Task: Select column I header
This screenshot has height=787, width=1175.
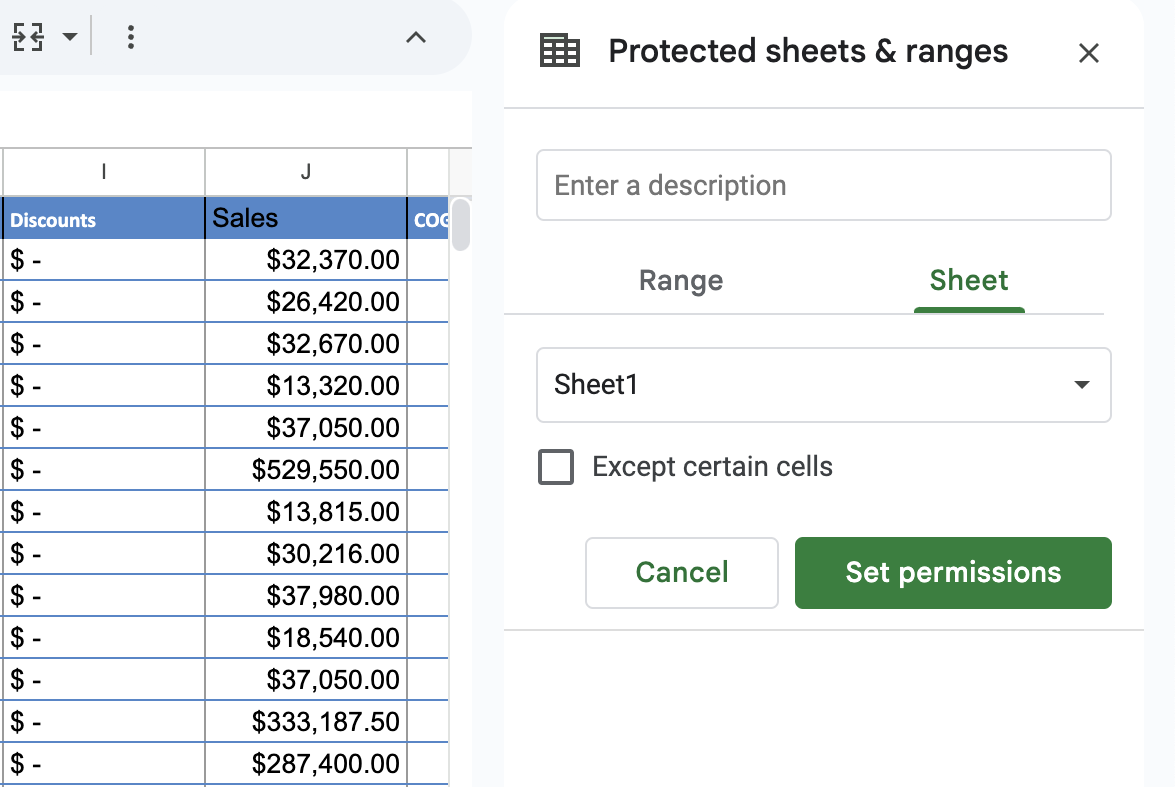Action: pyautogui.click(x=103, y=172)
